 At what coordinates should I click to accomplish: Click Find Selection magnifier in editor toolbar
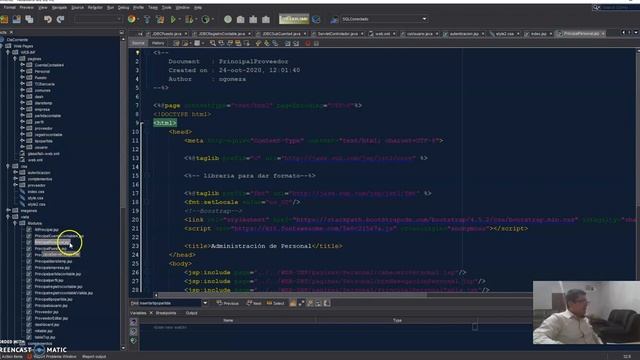[213, 43]
